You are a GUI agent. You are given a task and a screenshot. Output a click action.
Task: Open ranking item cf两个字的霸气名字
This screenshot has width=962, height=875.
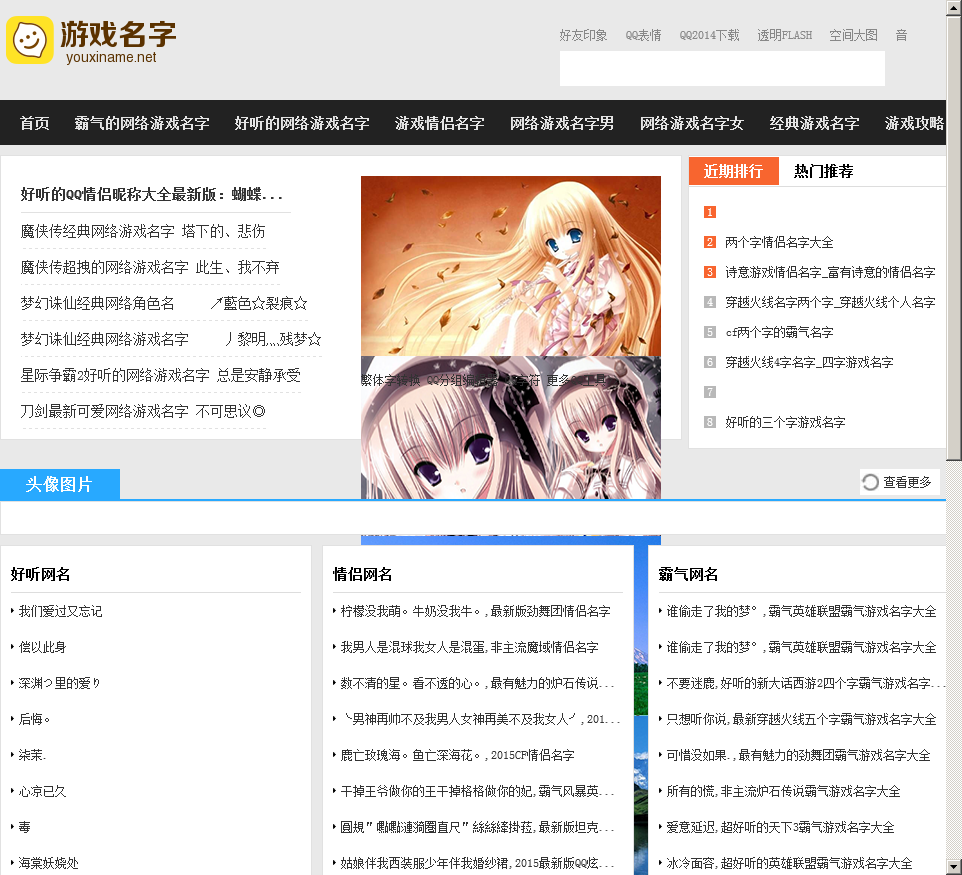779,333
